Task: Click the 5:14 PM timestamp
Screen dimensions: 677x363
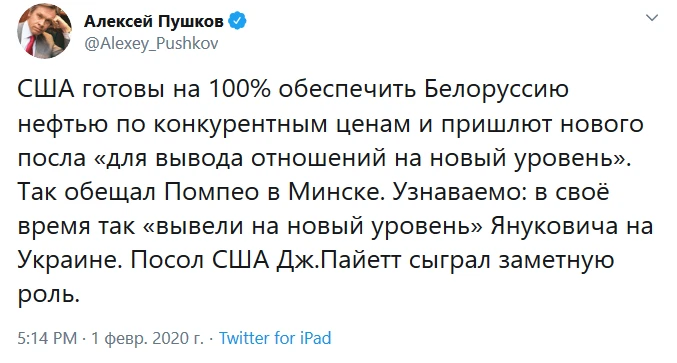Action: [x=47, y=338]
